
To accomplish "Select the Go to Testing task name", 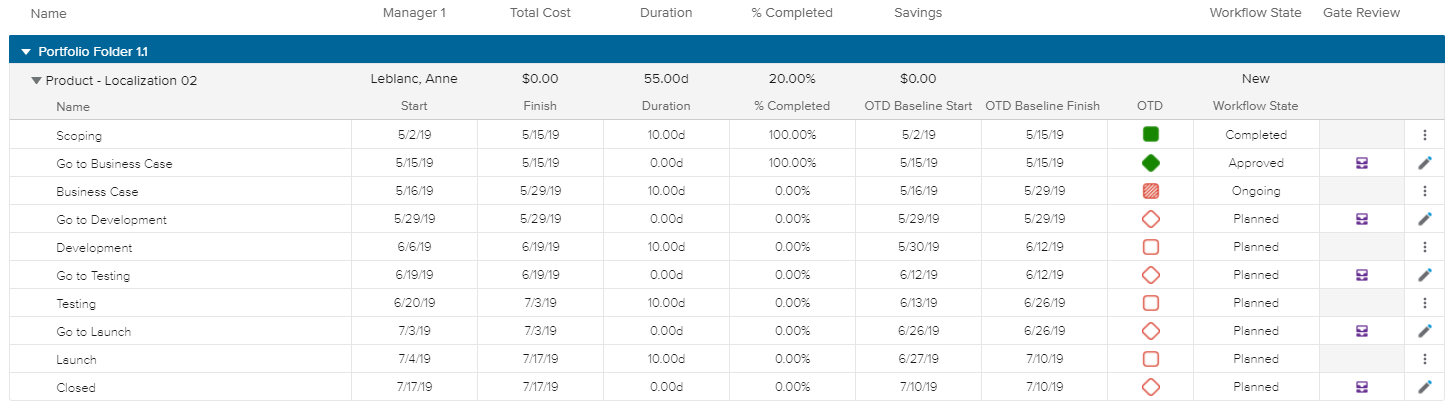I will (x=93, y=276).
